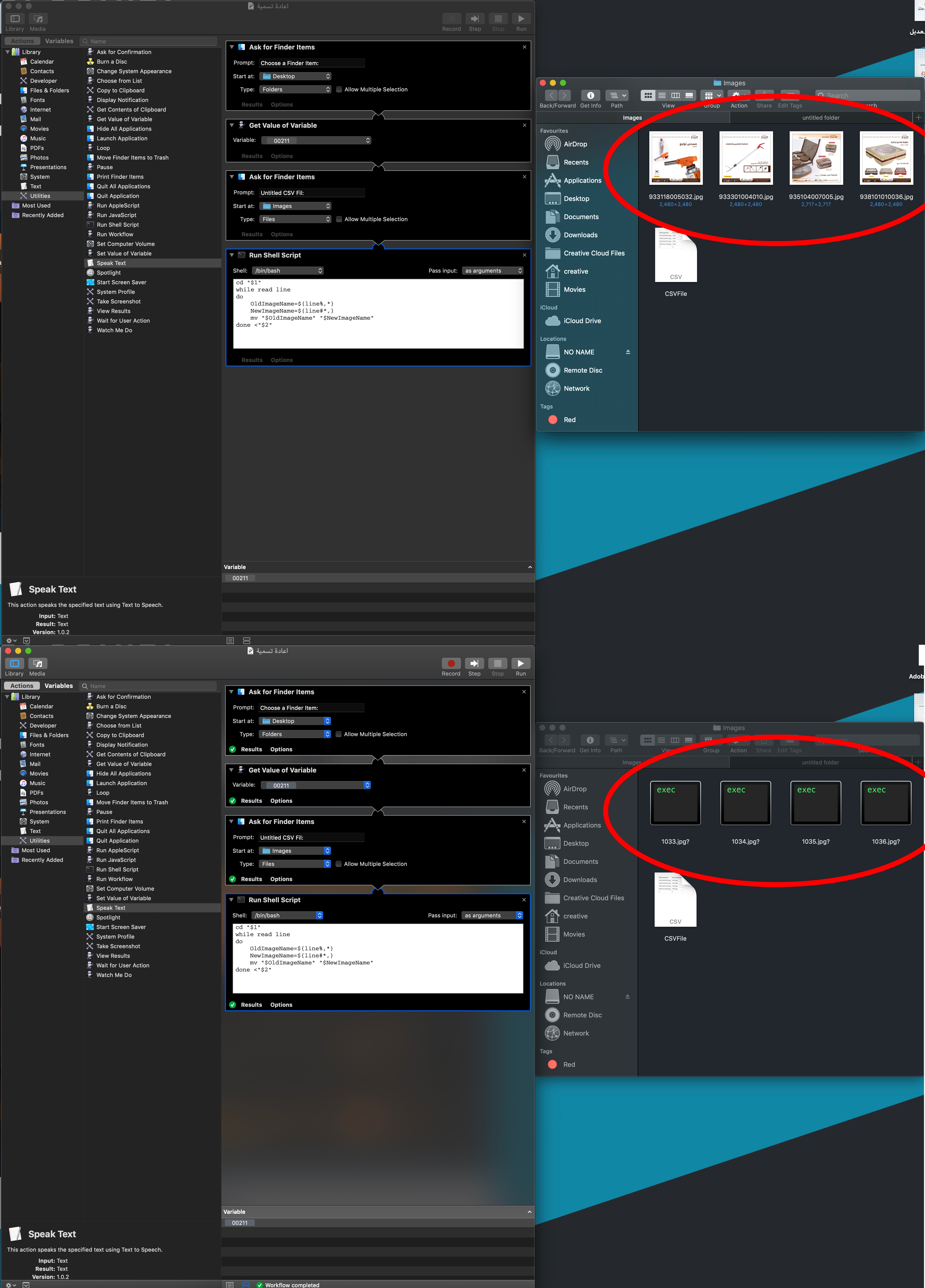Click Options under the green-checked Get Value of Variable
This screenshot has height=1288, width=925.
(281, 801)
